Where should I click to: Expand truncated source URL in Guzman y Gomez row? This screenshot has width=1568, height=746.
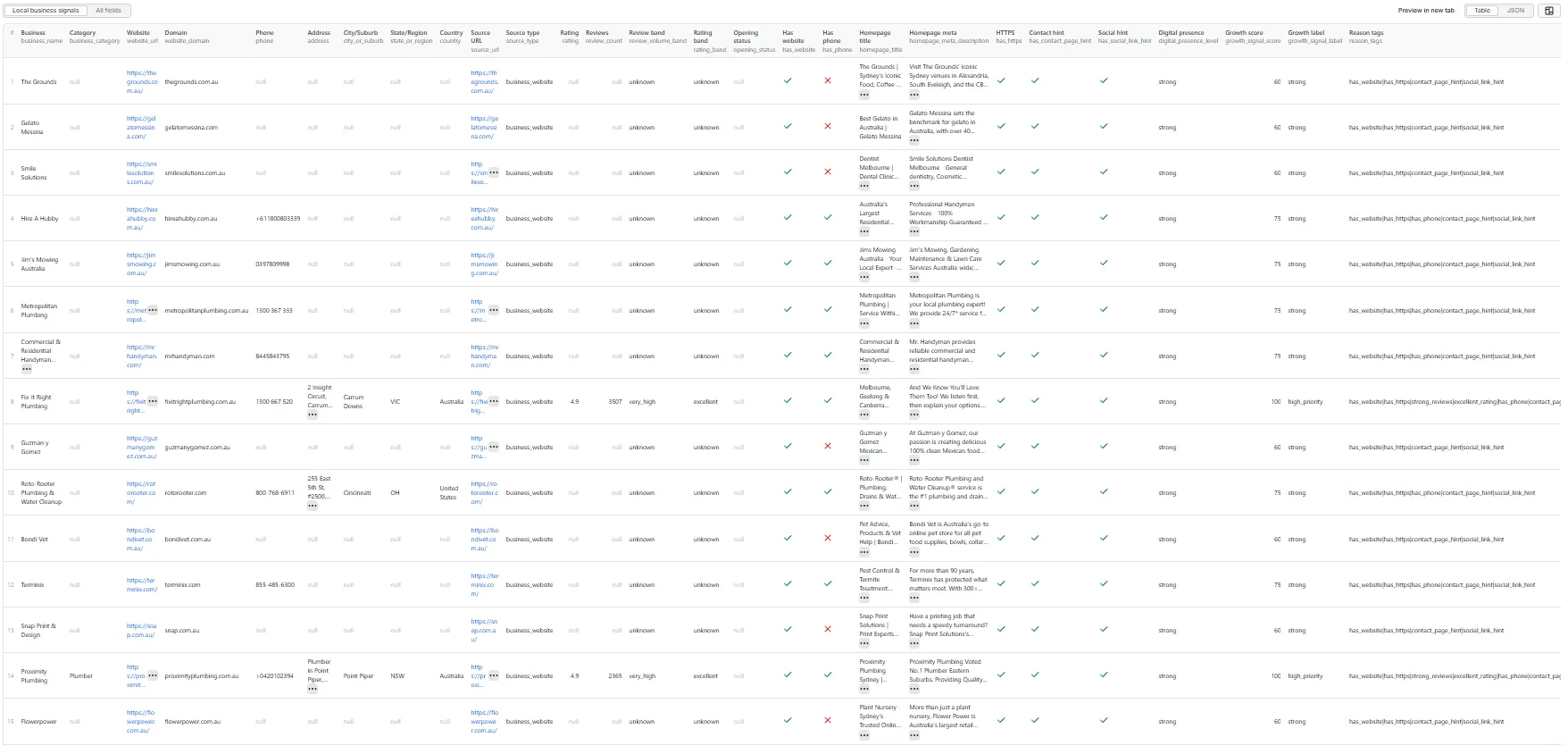coord(494,447)
